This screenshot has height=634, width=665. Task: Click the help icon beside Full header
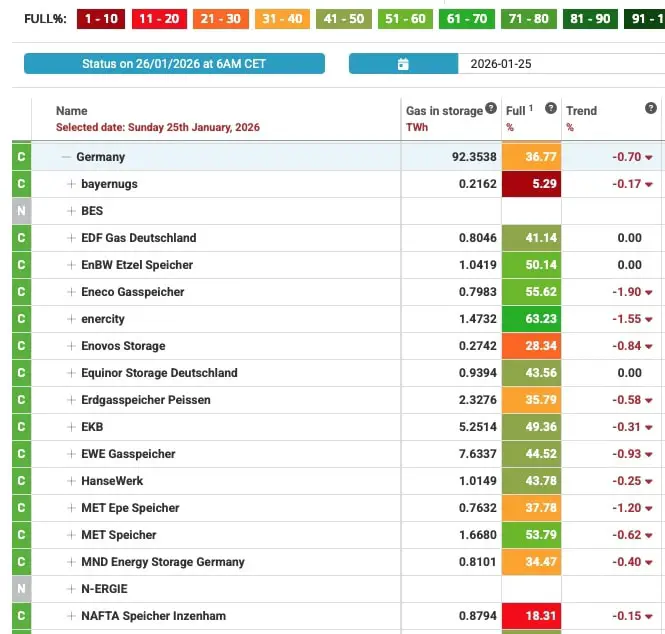[551, 108]
